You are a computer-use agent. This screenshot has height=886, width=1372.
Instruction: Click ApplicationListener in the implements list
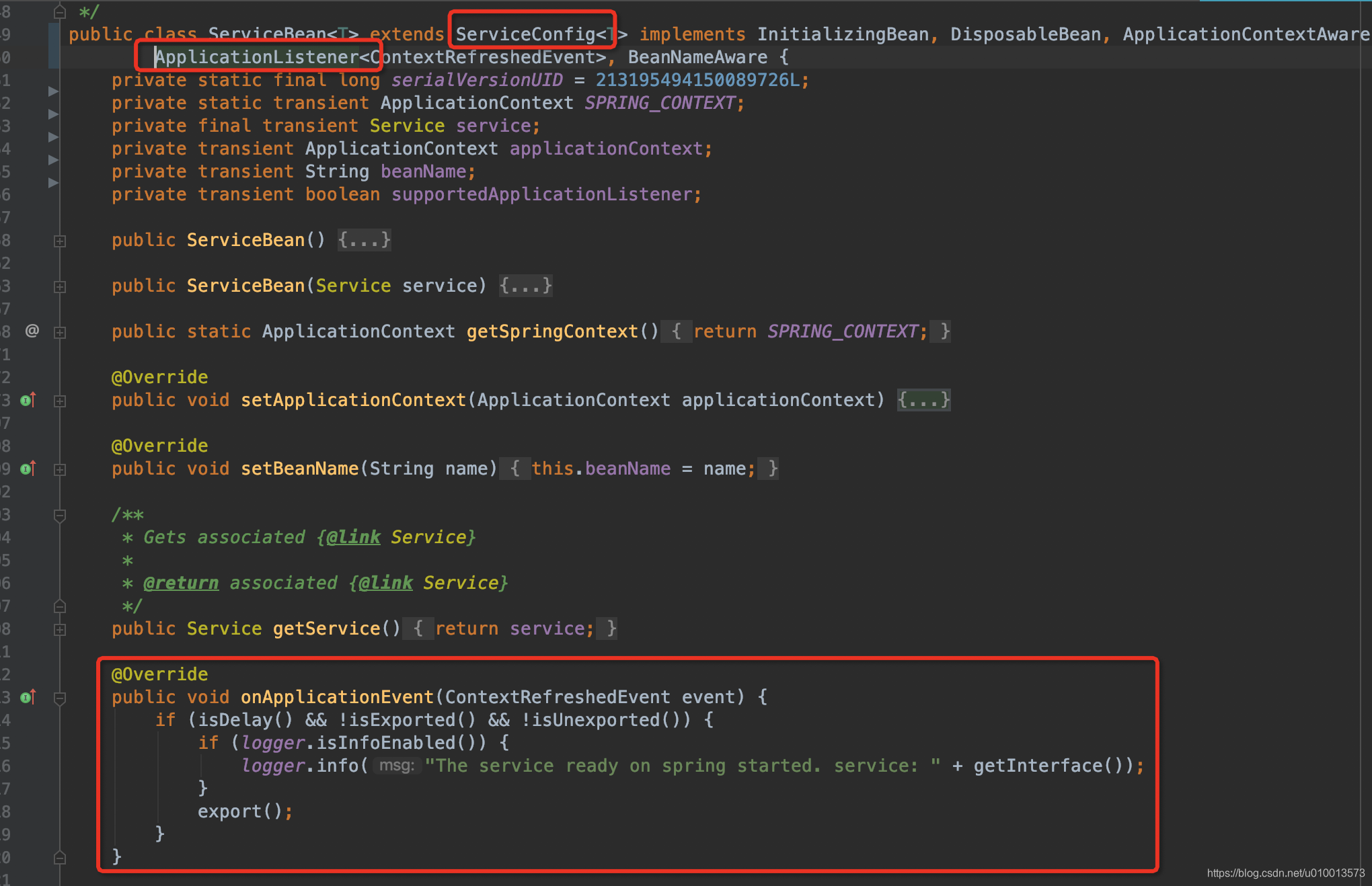[x=257, y=57]
